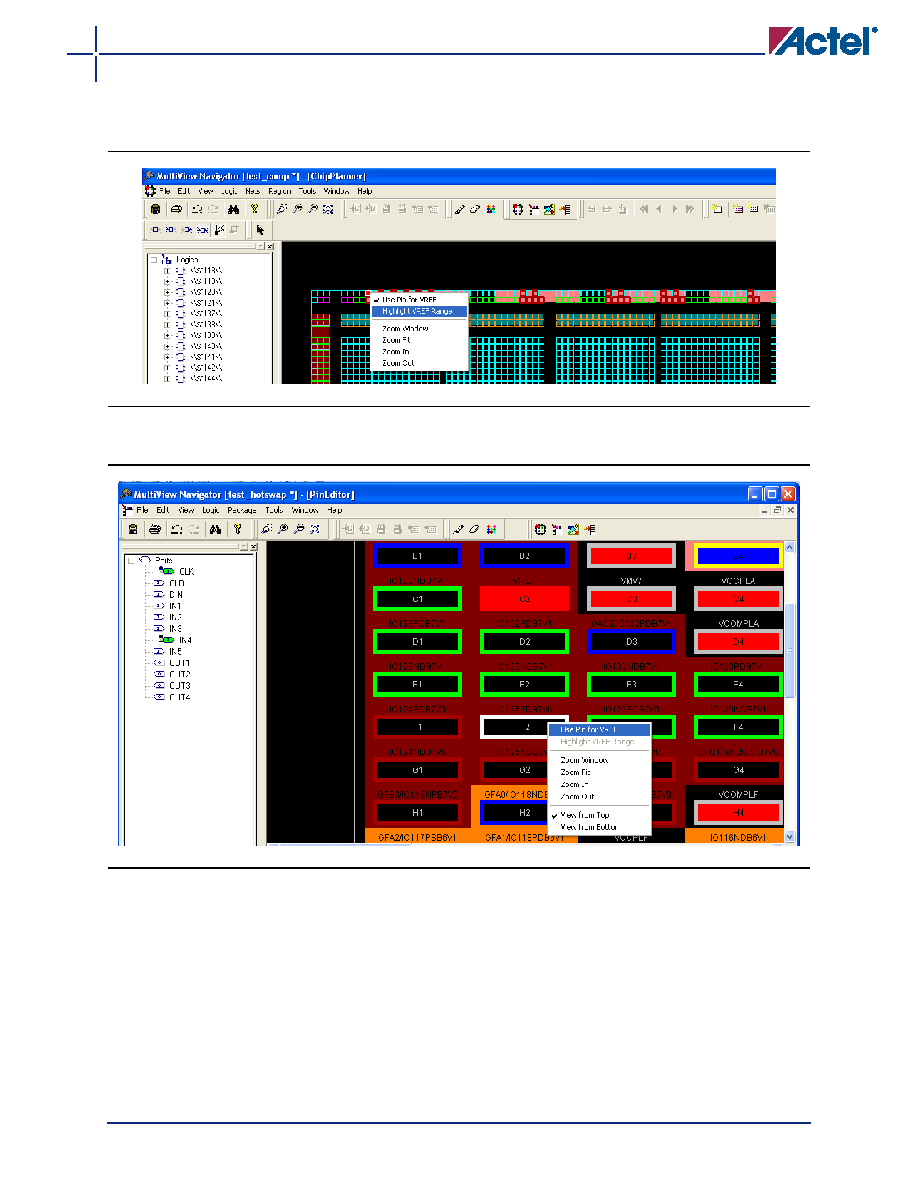The image size is (918, 1188).
Task: Toggle 'View from Top' in PinEditor context menu
Action: click(585, 815)
